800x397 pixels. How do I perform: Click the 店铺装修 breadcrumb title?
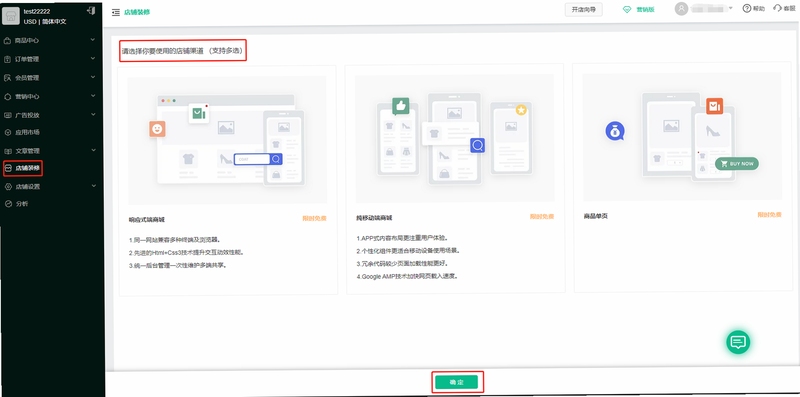pyautogui.click(x=137, y=12)
